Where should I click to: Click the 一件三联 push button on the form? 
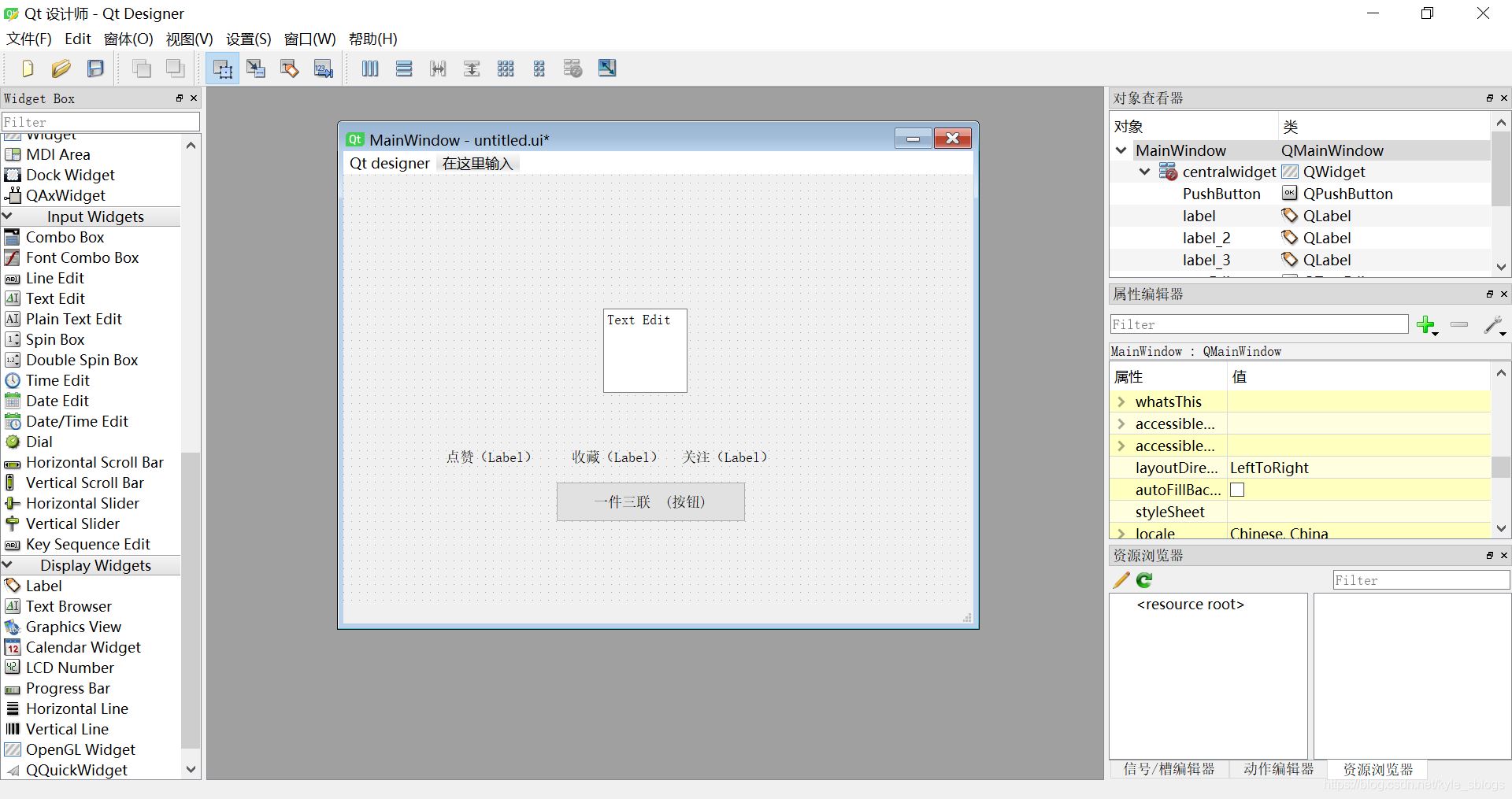click(x=649, y=501)
